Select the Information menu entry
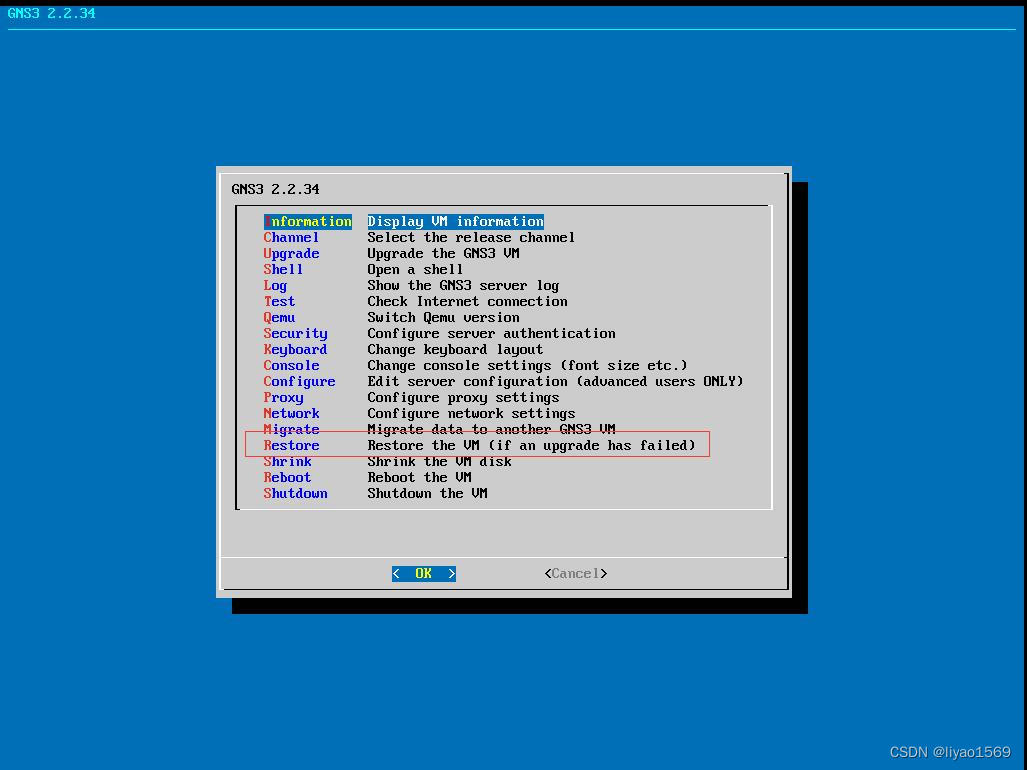 tap(308, 222)
